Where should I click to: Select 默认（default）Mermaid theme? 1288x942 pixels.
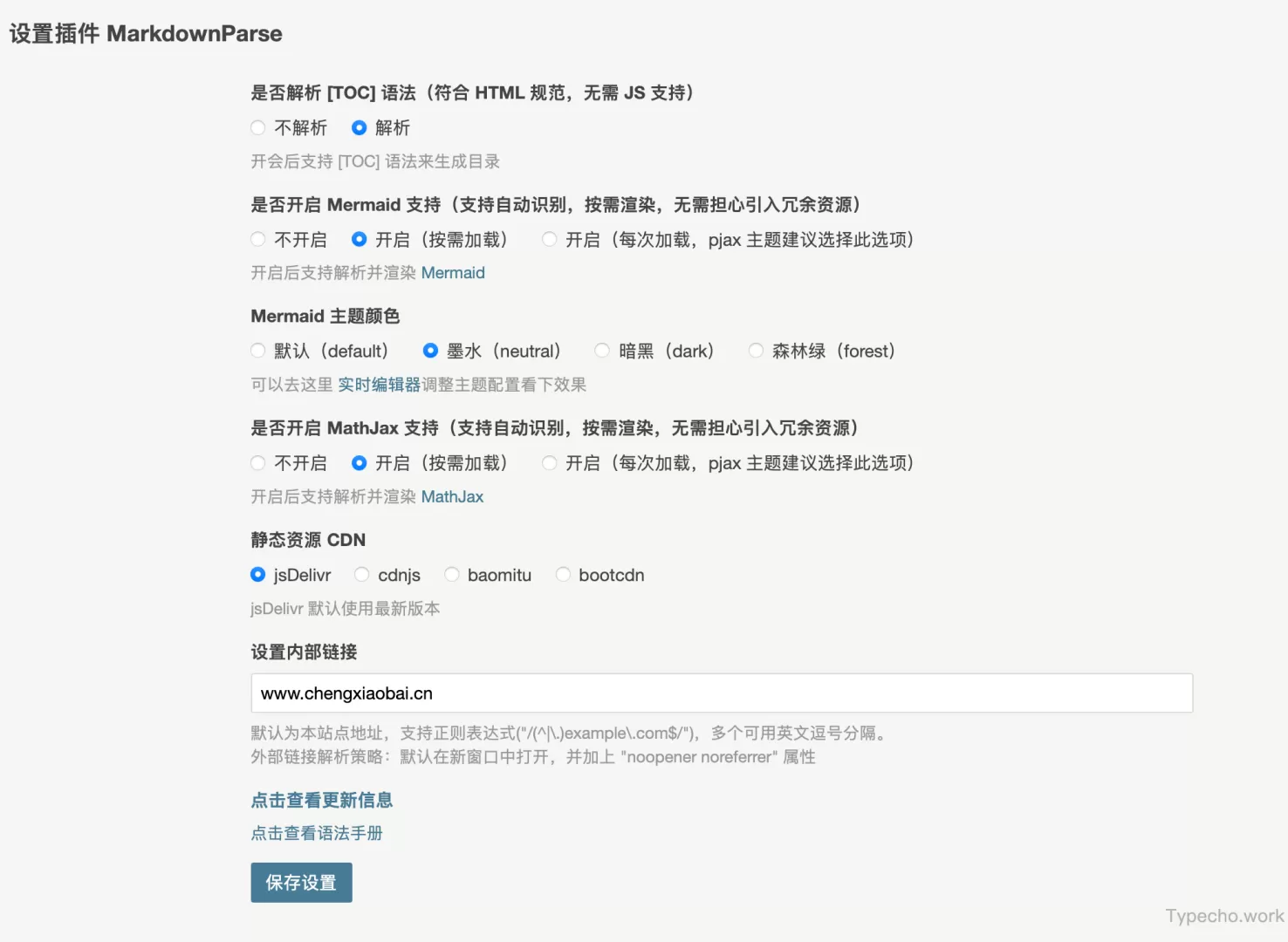(258, 351)
